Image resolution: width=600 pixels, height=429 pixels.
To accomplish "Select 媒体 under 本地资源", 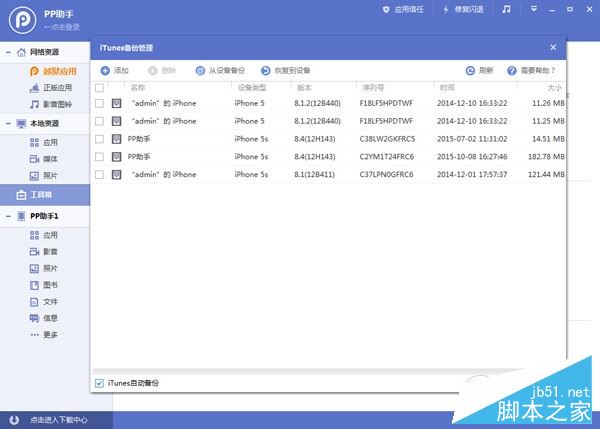I will point(44,159).
